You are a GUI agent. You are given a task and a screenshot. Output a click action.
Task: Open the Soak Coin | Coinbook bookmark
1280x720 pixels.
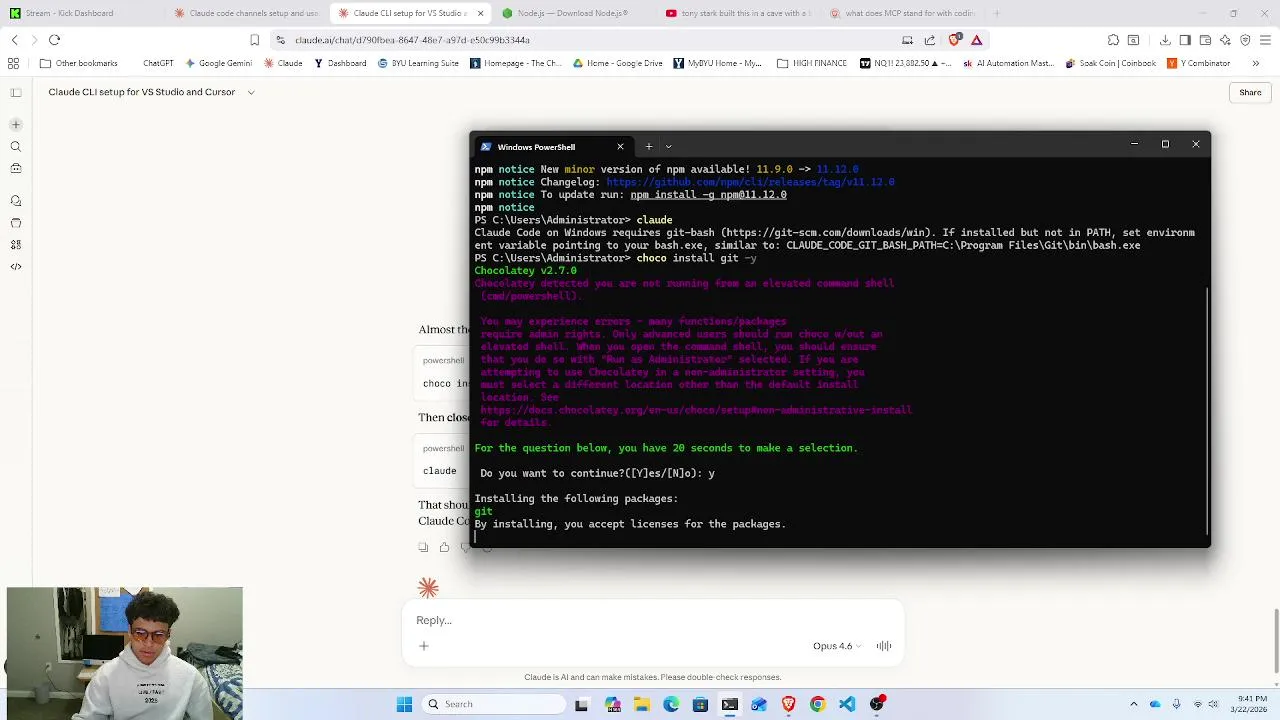point(1110,63)
